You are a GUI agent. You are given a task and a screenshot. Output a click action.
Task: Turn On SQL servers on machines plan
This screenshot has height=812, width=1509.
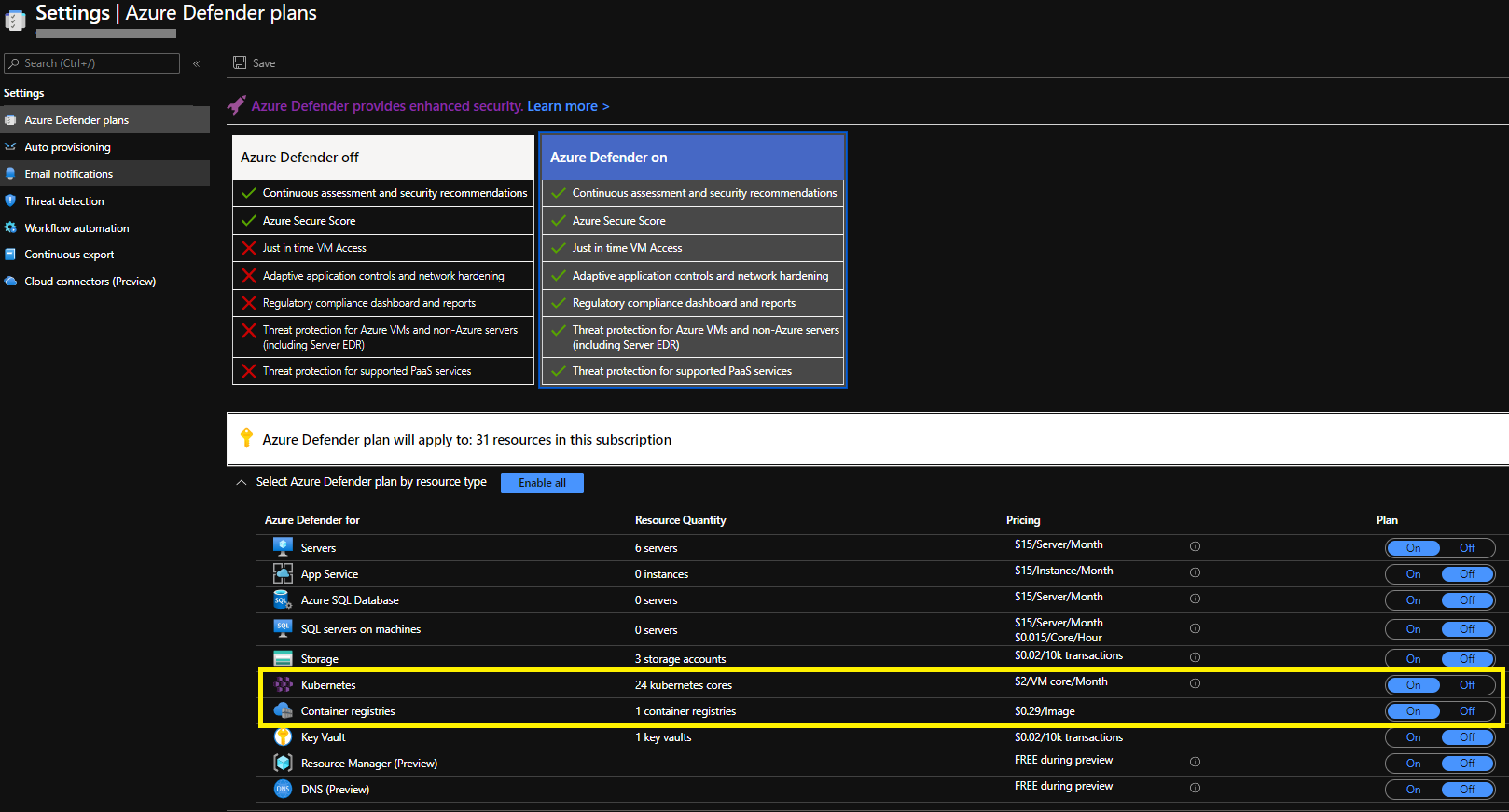(x=1413, y=629)
